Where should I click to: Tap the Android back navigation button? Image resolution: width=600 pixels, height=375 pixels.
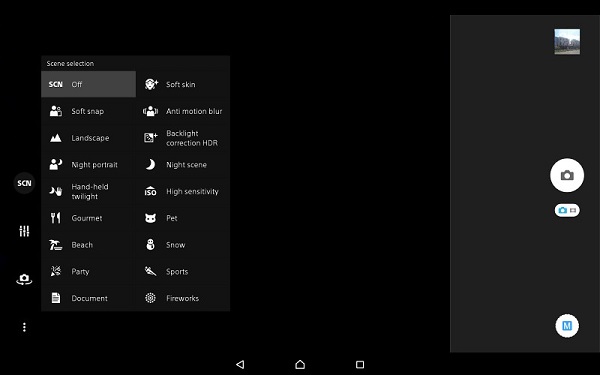coord(240,364)
